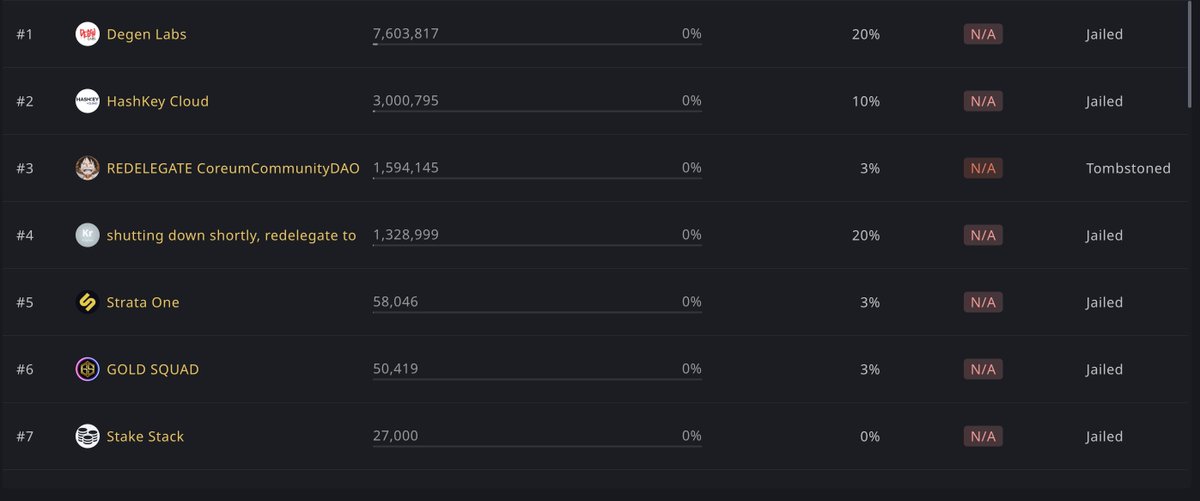Click the GOLD SQUAD logo icon
This screenshot has width=1200, height=501.
coord(87,369)
